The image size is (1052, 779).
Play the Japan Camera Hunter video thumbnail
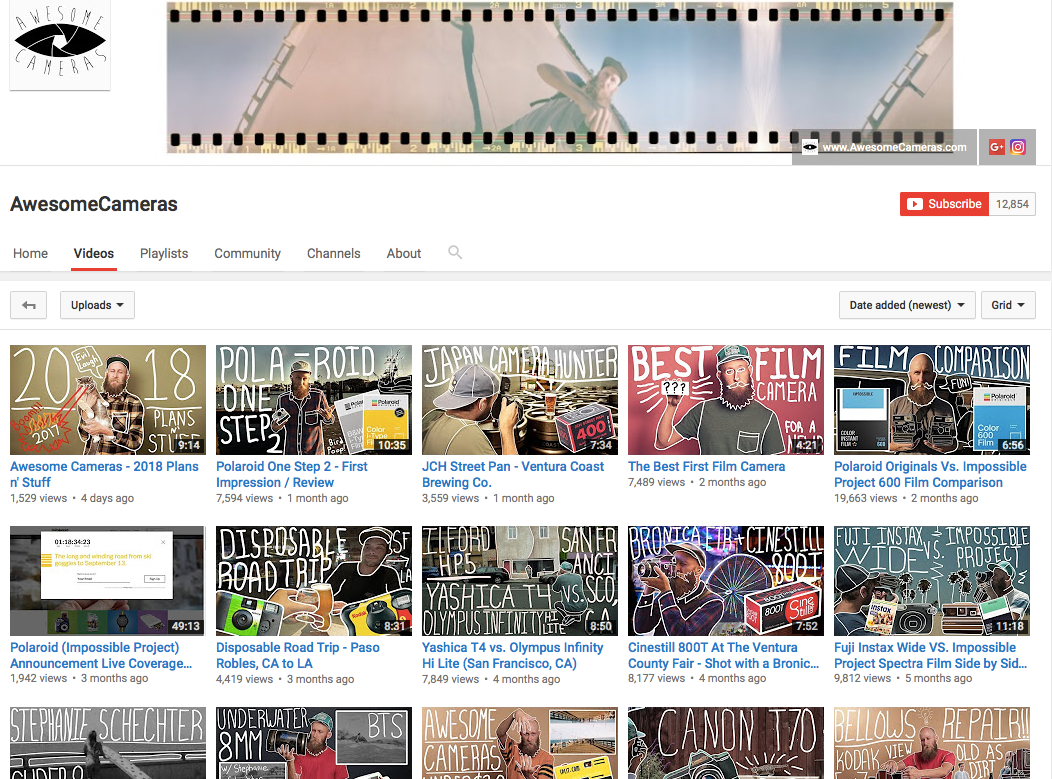point(520,400)
